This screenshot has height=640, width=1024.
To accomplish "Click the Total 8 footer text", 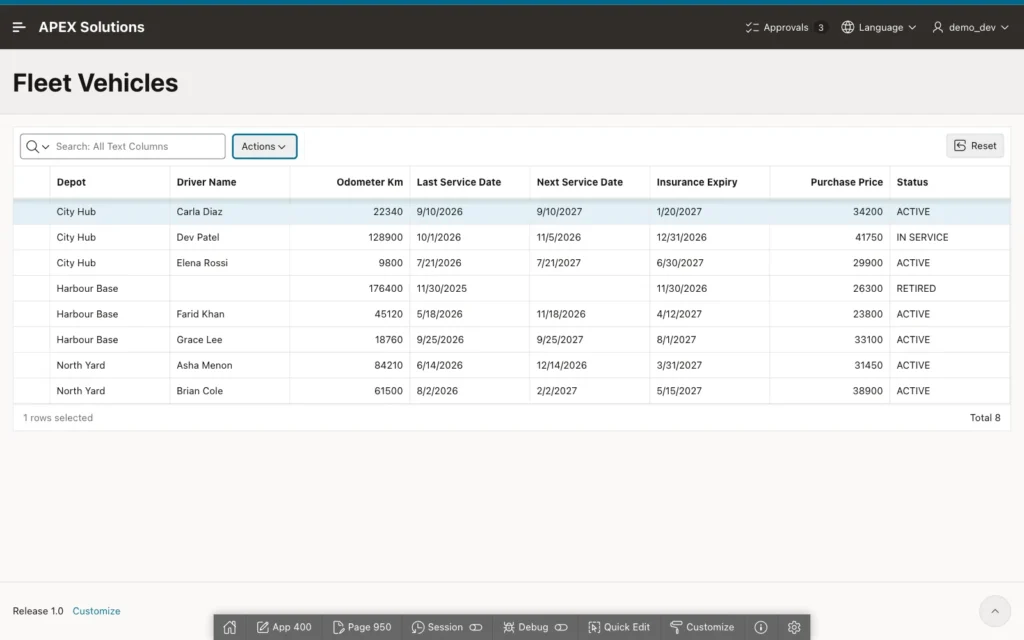I will [985, 418].
